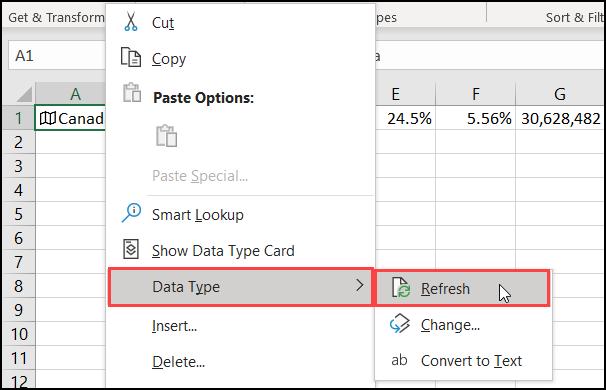Click the Smart Lookup magnifier icon
606x390 pixels.
131,213
